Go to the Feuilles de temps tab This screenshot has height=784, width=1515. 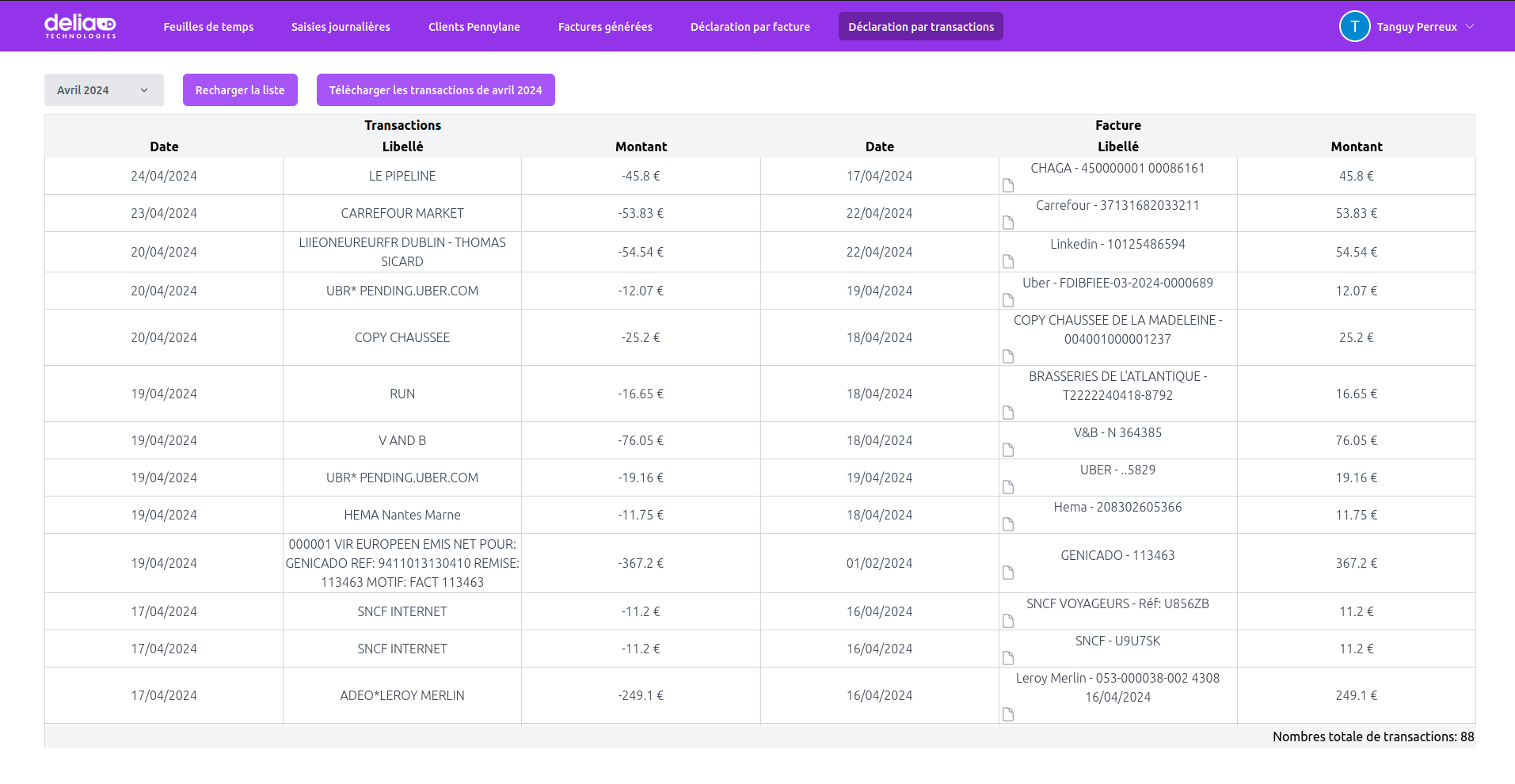pyautogui.click(x=208, y=27)
